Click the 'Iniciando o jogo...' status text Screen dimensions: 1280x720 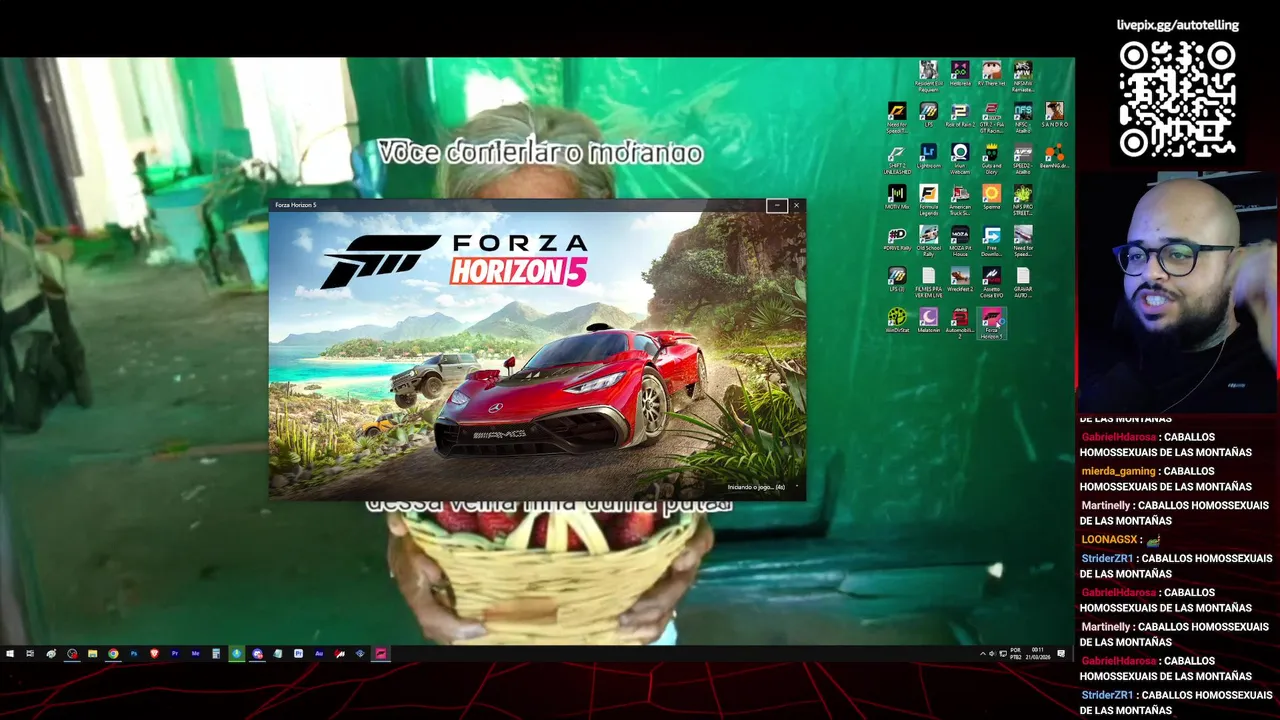coord(756,487)
